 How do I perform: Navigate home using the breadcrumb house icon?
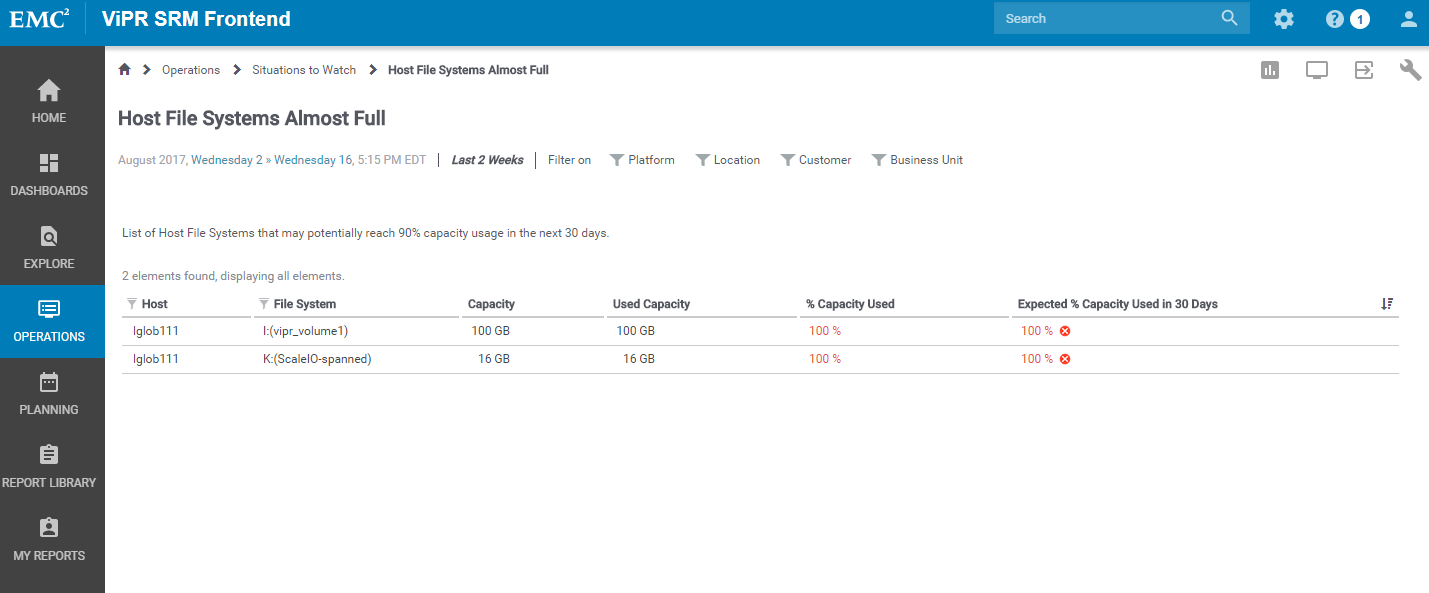(x=124, y=69)
